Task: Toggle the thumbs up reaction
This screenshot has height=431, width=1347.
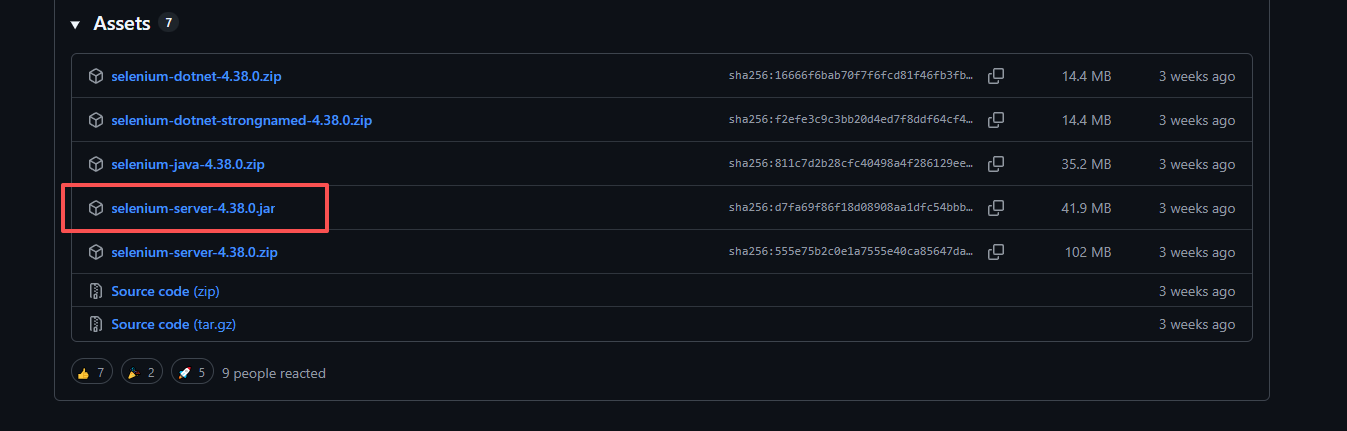Action: tap(91, 373)
